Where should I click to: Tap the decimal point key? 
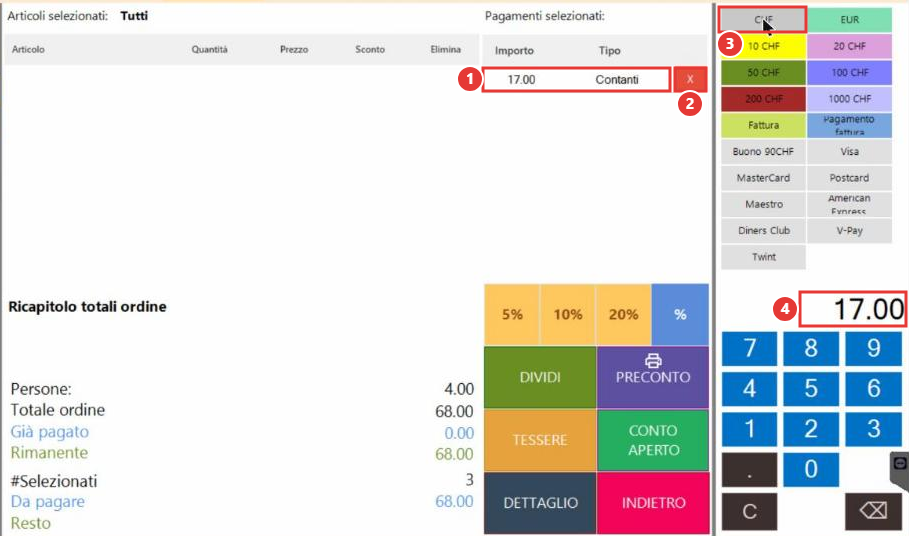click(750, 469)
